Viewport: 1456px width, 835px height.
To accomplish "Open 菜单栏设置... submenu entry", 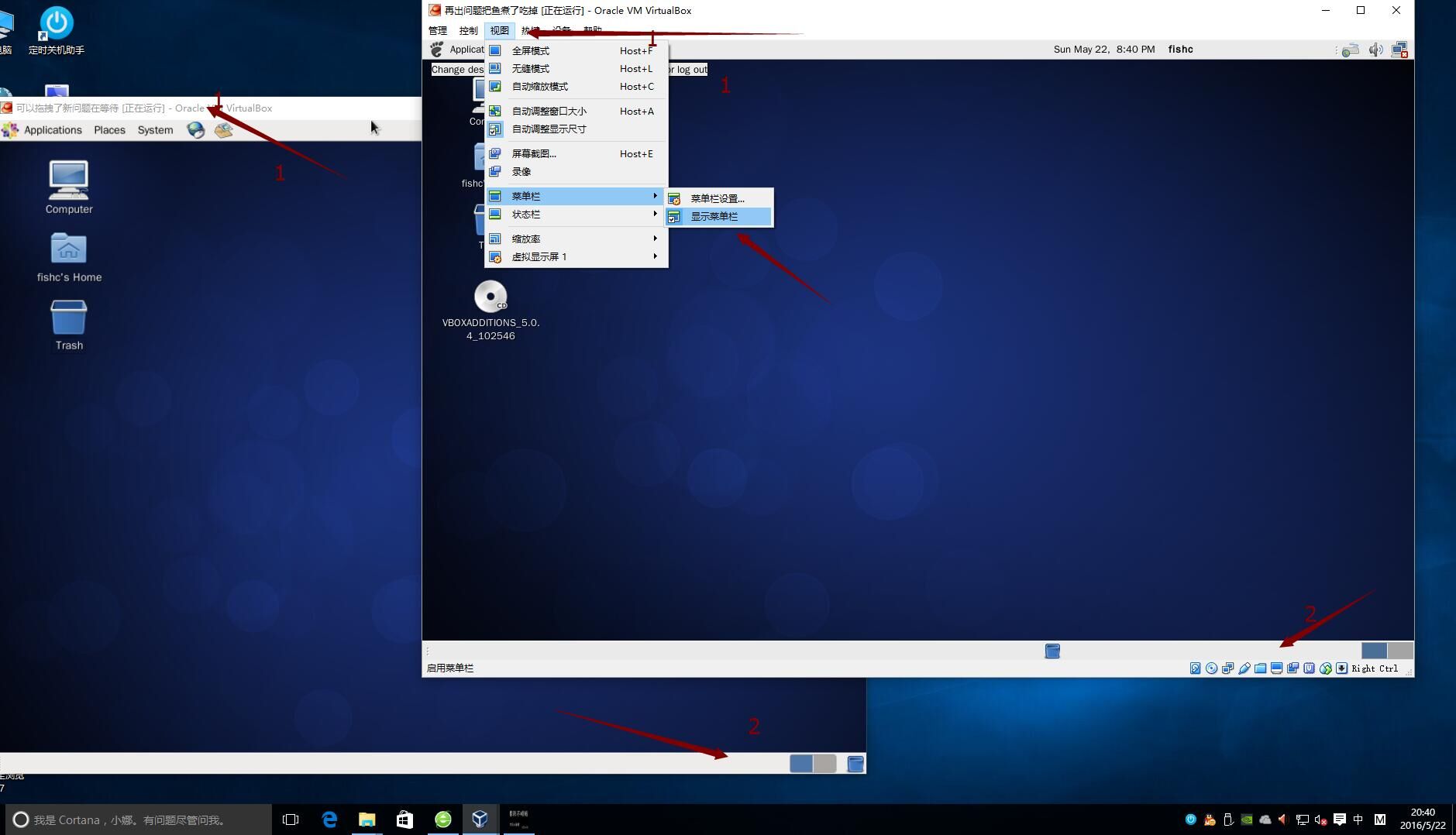I will coord(718,198).
